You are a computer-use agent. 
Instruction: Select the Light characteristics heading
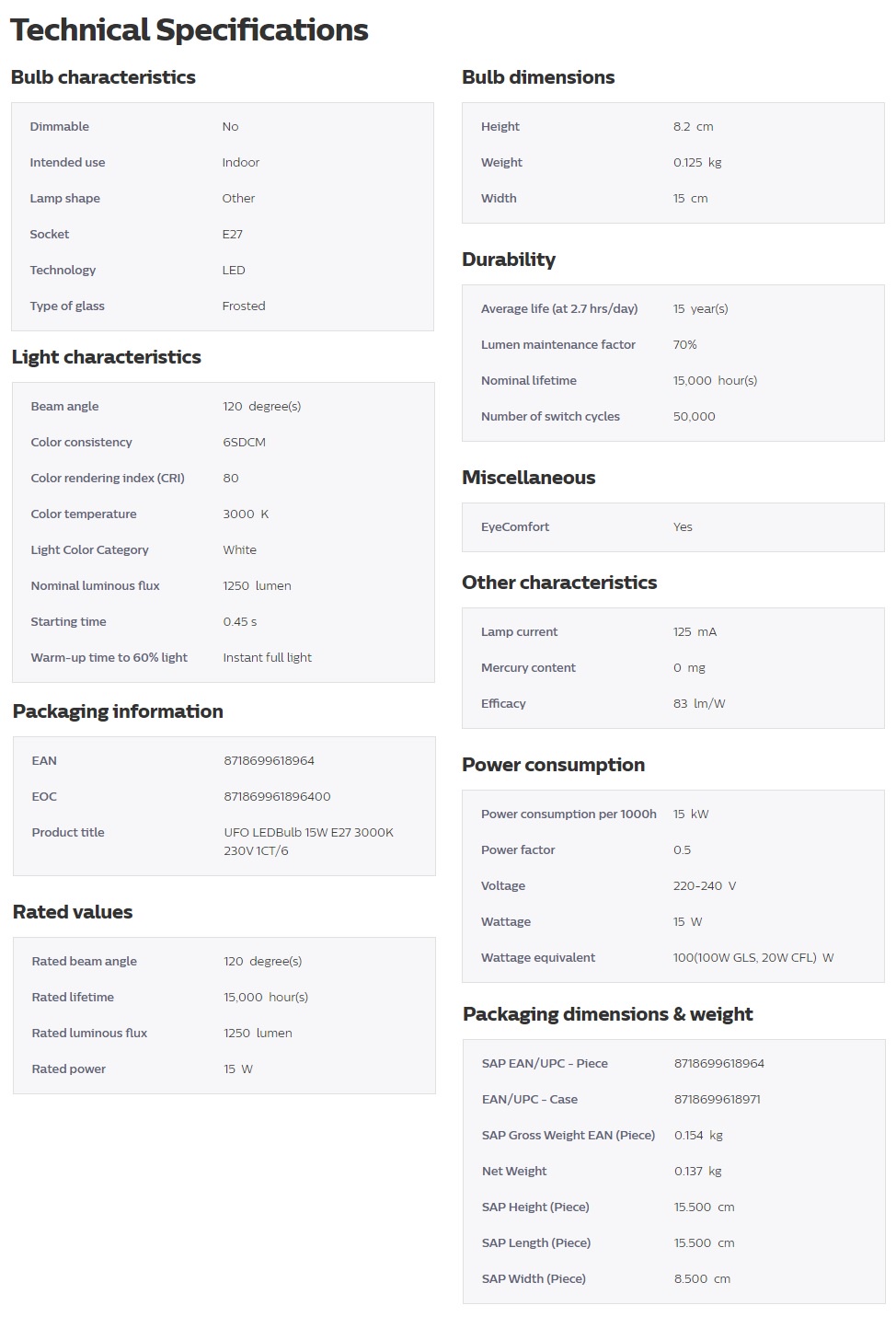[107, 357]
